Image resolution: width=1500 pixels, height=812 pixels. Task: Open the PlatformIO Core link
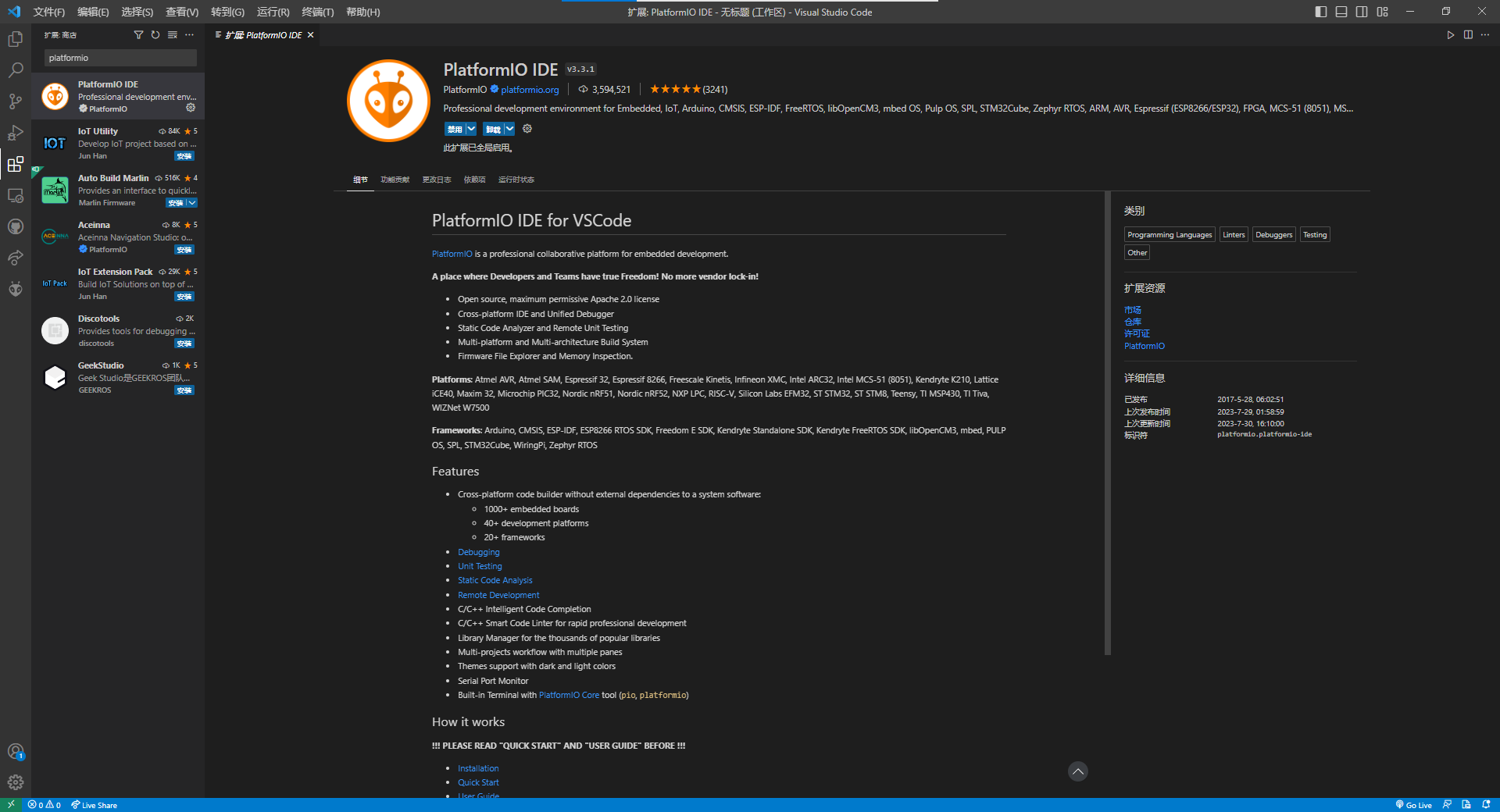coord(569,695)
